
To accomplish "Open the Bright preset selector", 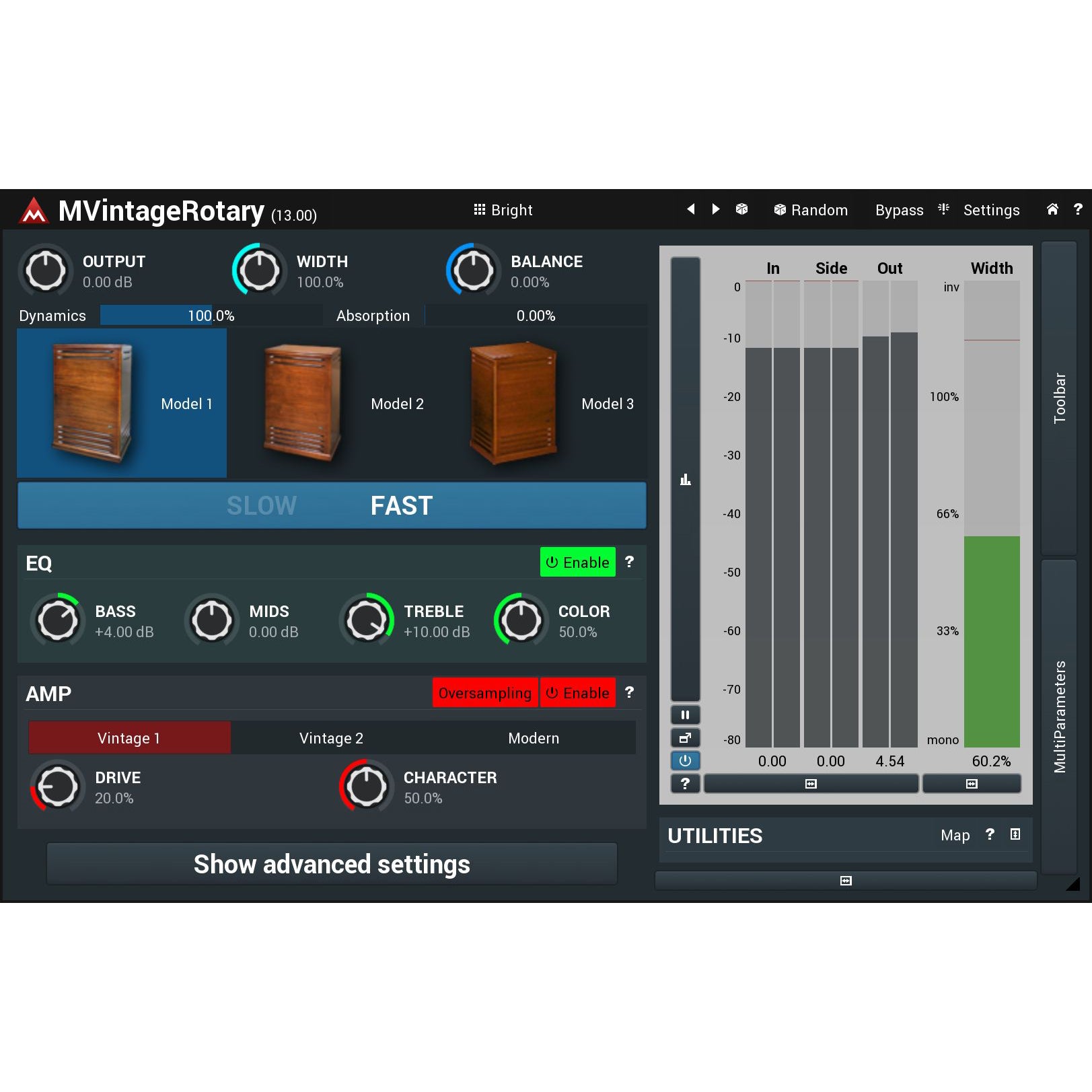I will (x=503, y=210).
